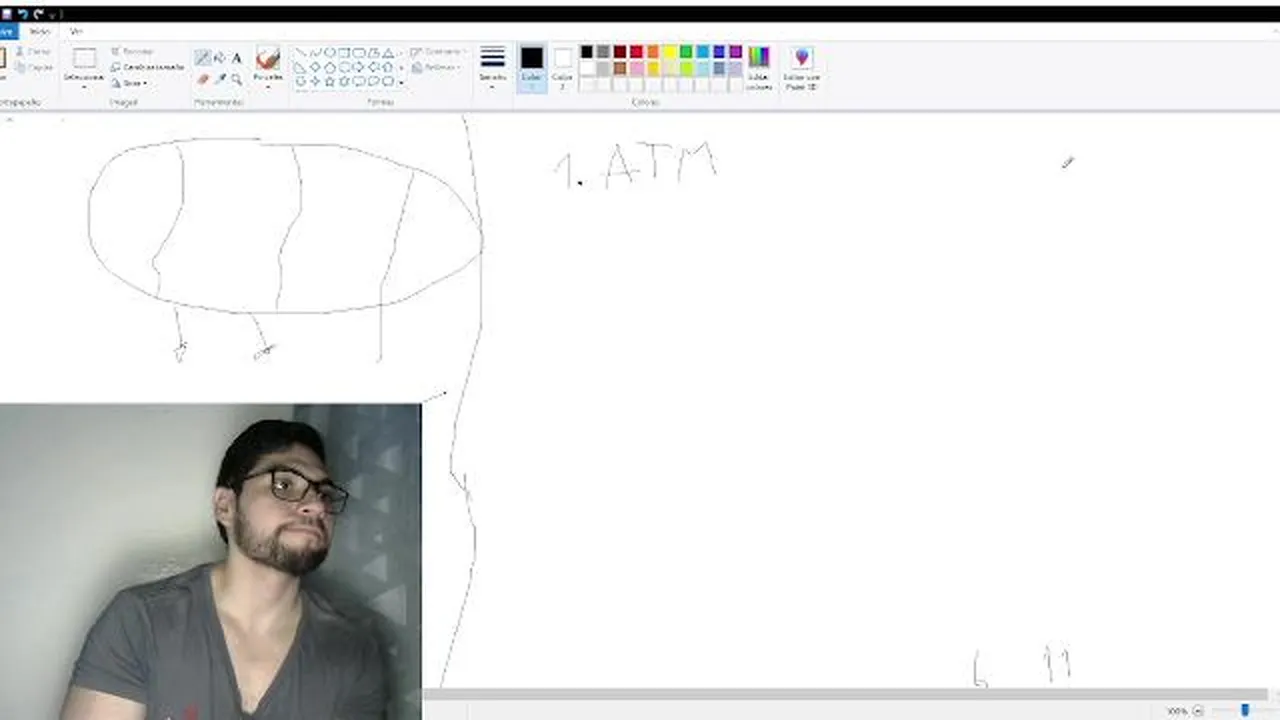Pick the Curve shape
1280x720 pixels.
coord(315,52)
